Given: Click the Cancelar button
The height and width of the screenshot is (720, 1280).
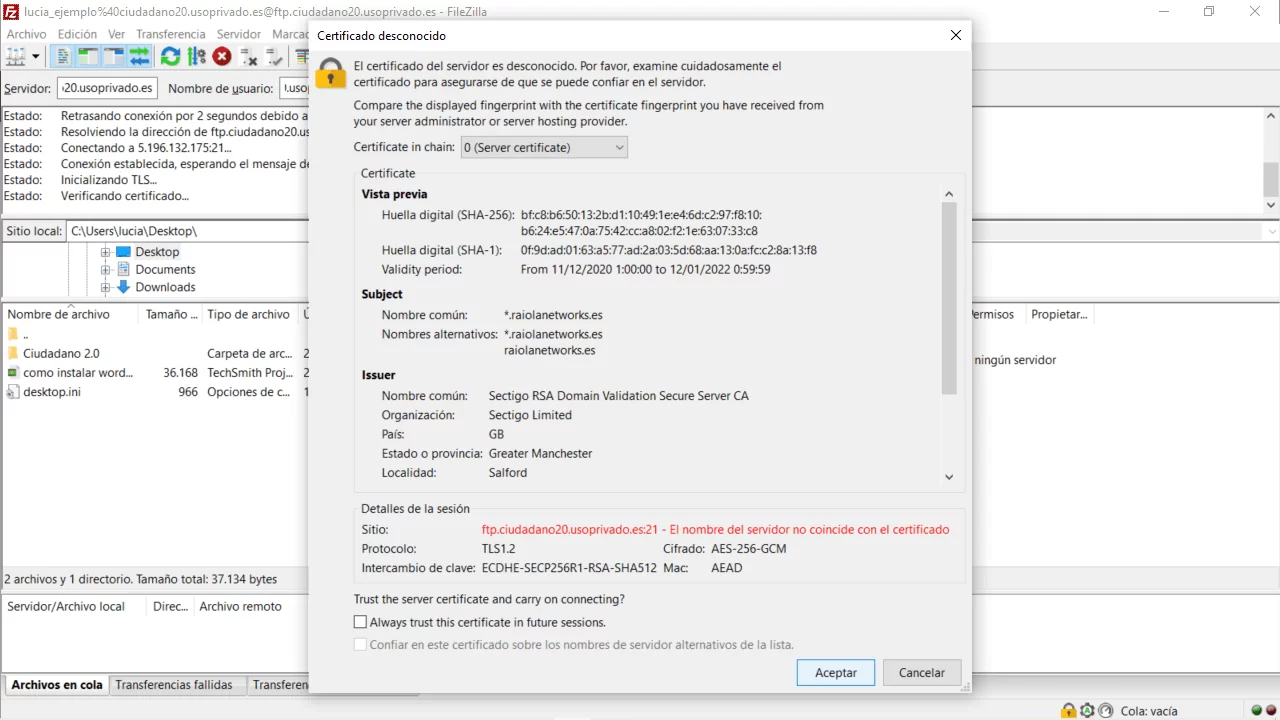Looking at the screenshot, I should pos(922,672).
